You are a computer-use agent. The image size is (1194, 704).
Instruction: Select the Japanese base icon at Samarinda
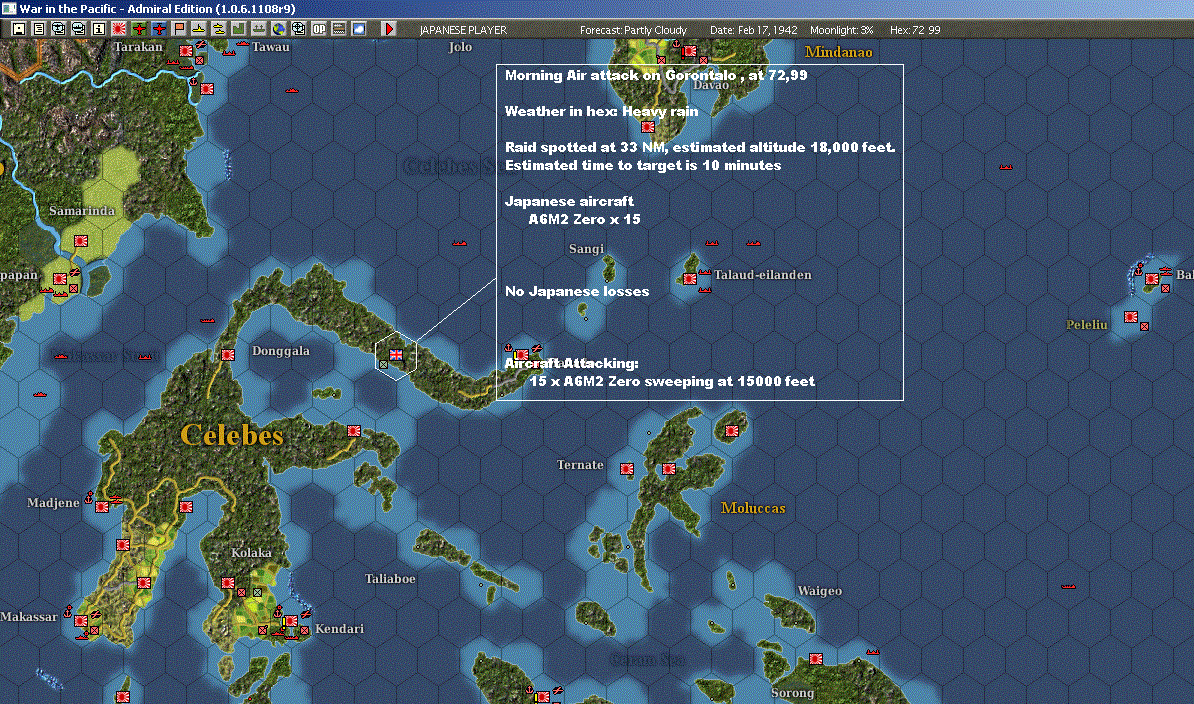pos(81,241)
